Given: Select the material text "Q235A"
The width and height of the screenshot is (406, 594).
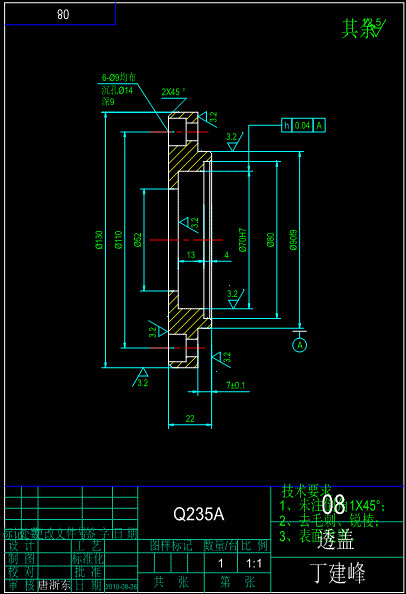Looking at the screenshot, I should click(199, 514).
